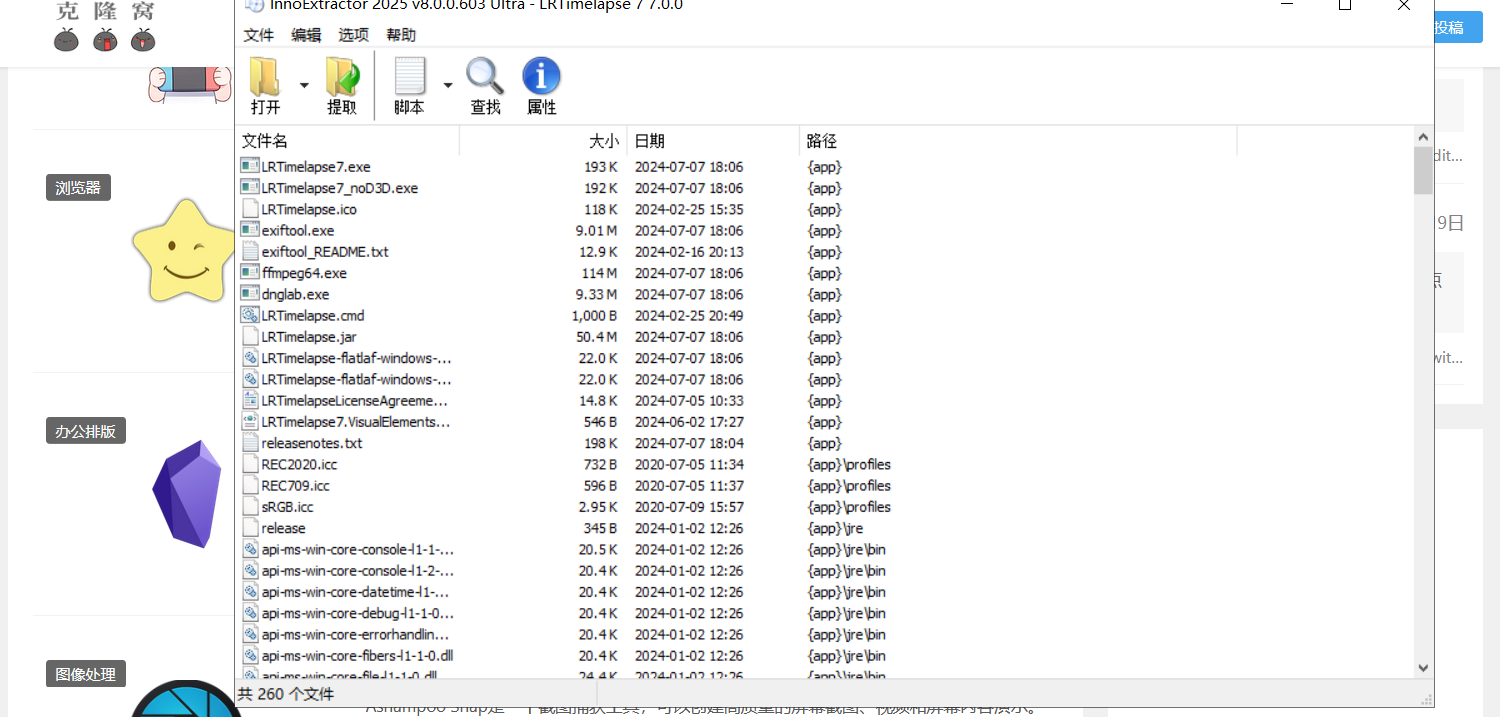Select the LRTimelapse7_noD3D.exe file icon

coord(250,187)
